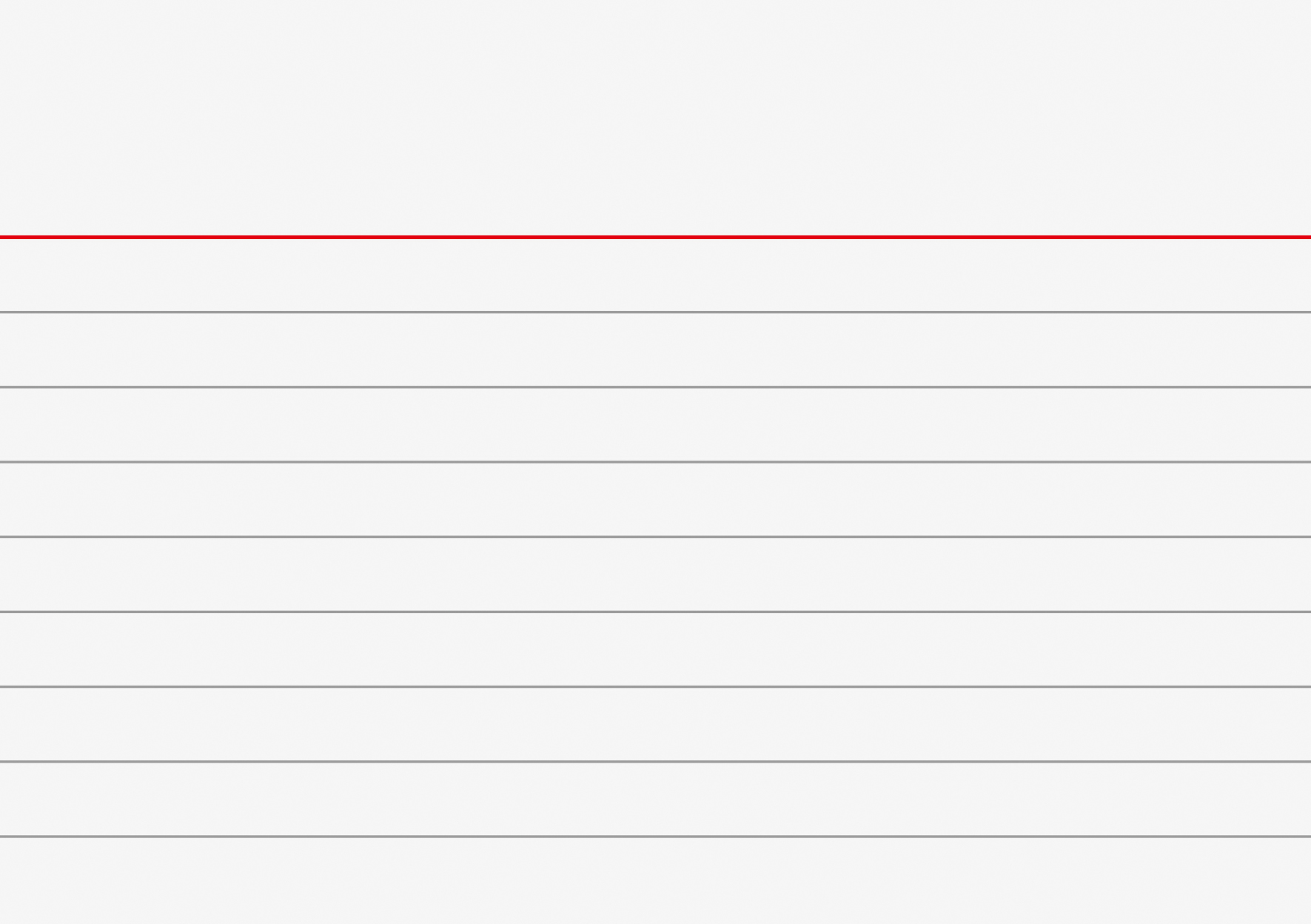Click the blank row between fifth and sixth gray lines
This screenshot has width=1311, height=924.
click(x=655, y=649)
